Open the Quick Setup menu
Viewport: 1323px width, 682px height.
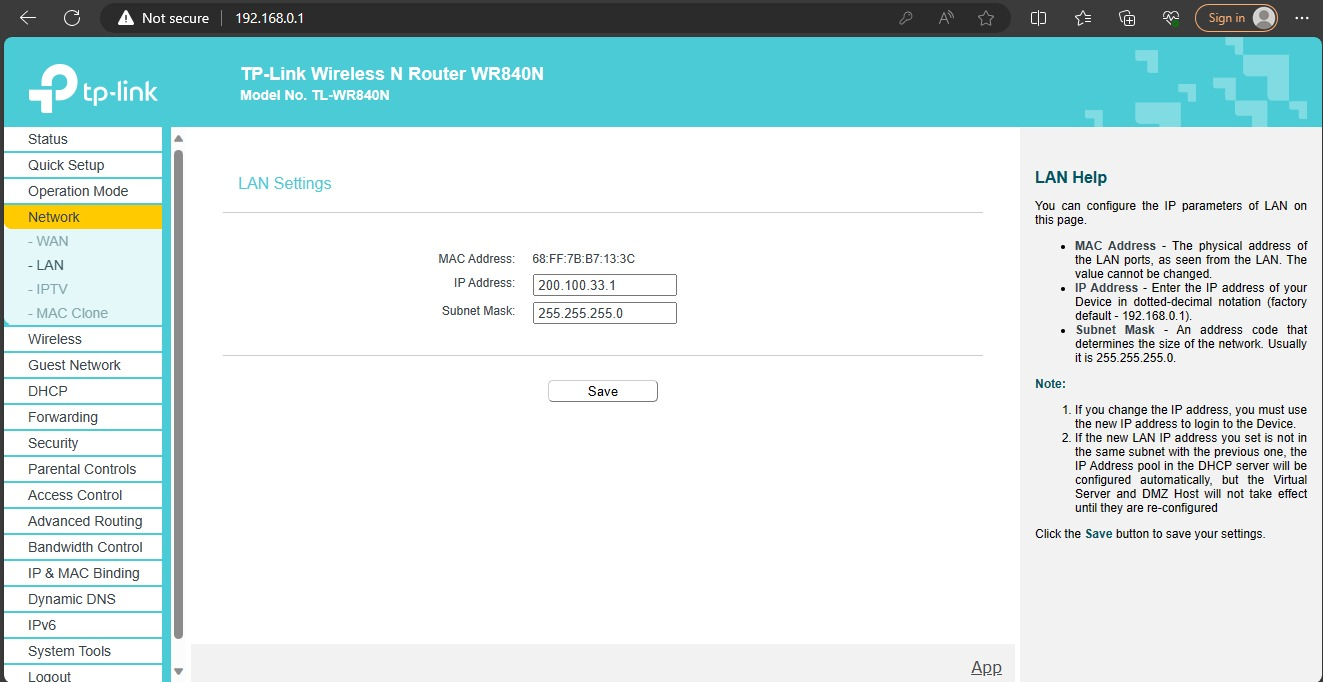click(x=83, y=165)
